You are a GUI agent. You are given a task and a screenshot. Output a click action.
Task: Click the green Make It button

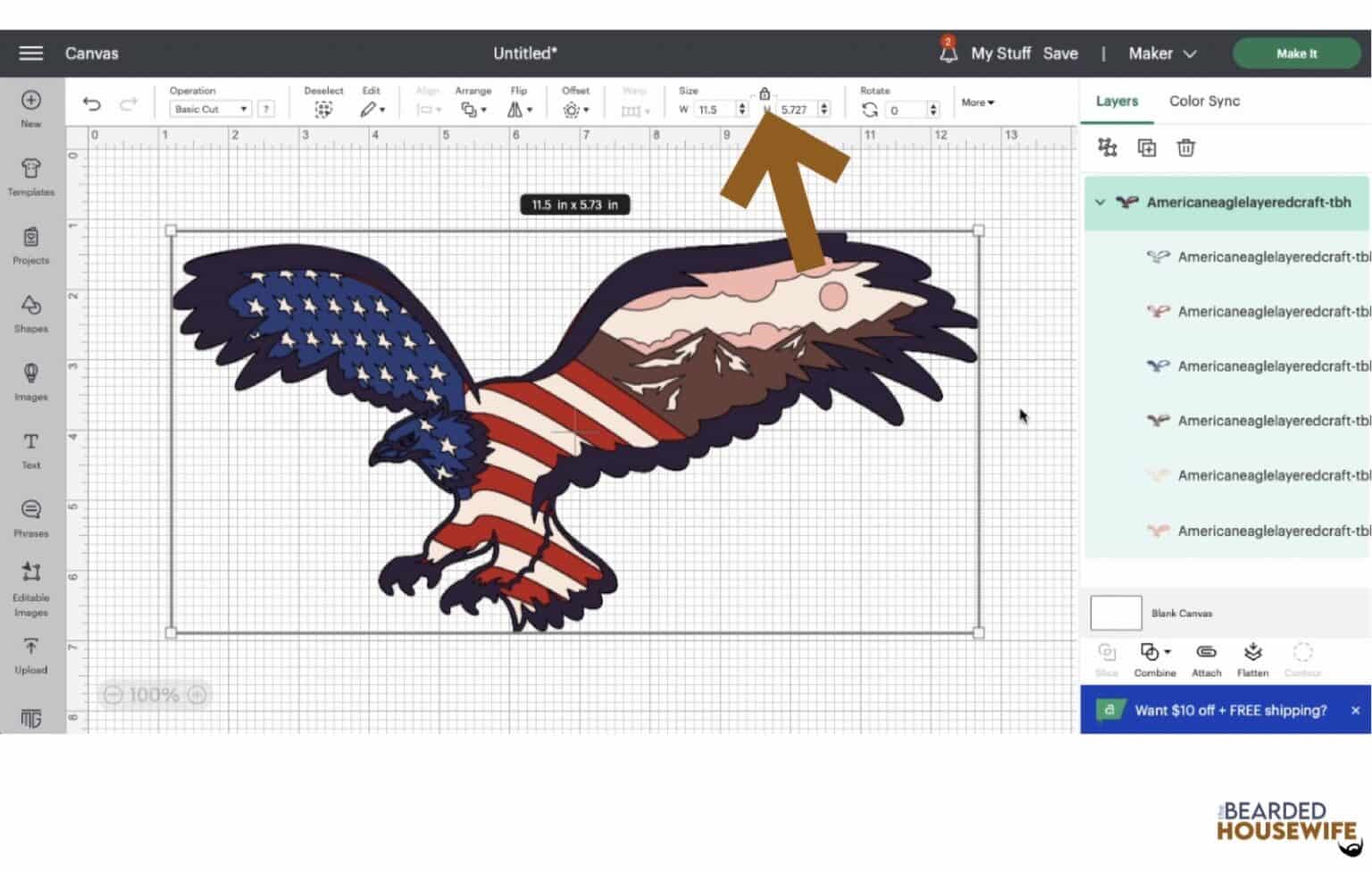pyautogui.click(x=1296, y=53)
